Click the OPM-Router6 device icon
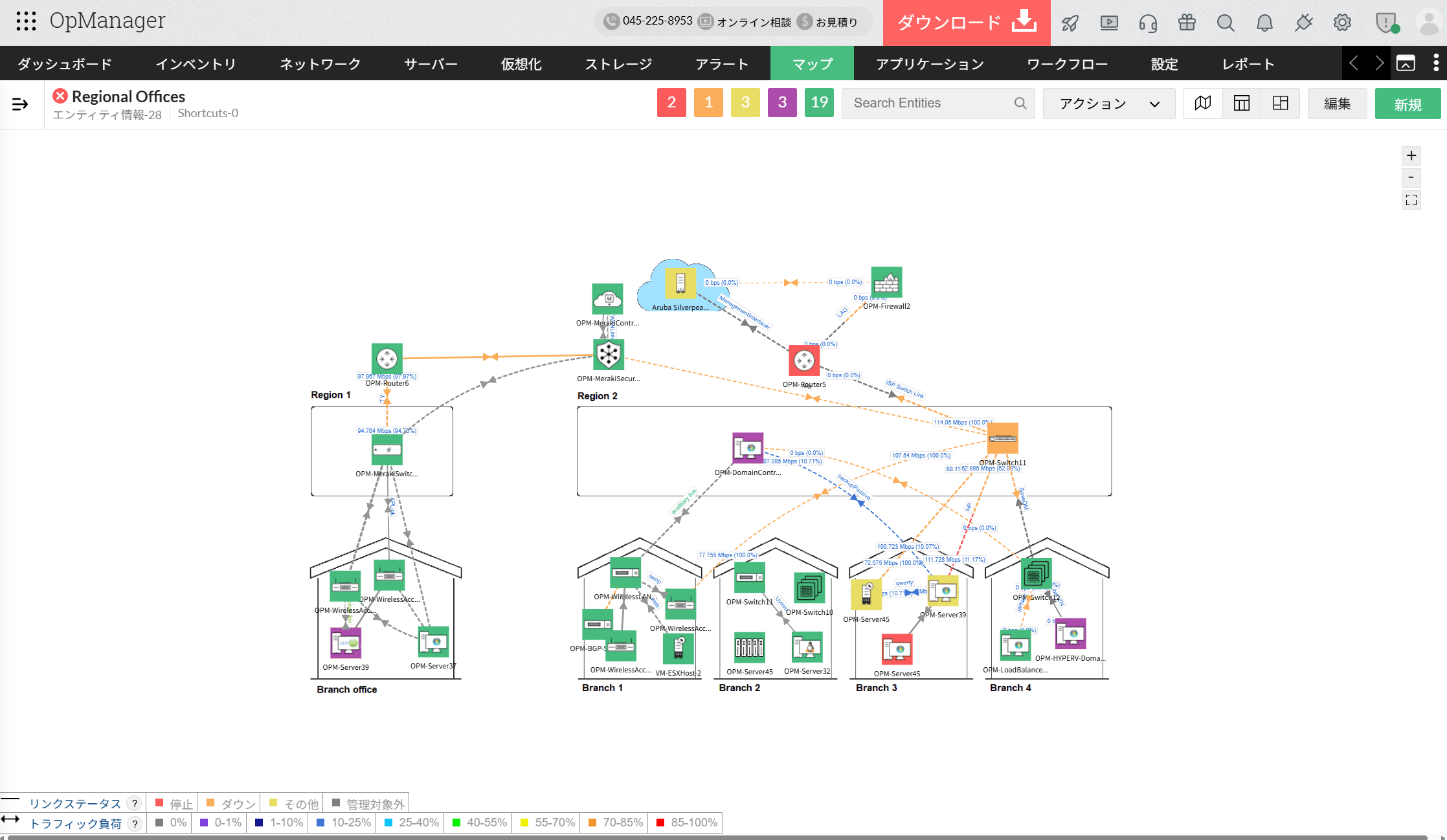Viewport: 1447px width, 840px height. [387, 359]
